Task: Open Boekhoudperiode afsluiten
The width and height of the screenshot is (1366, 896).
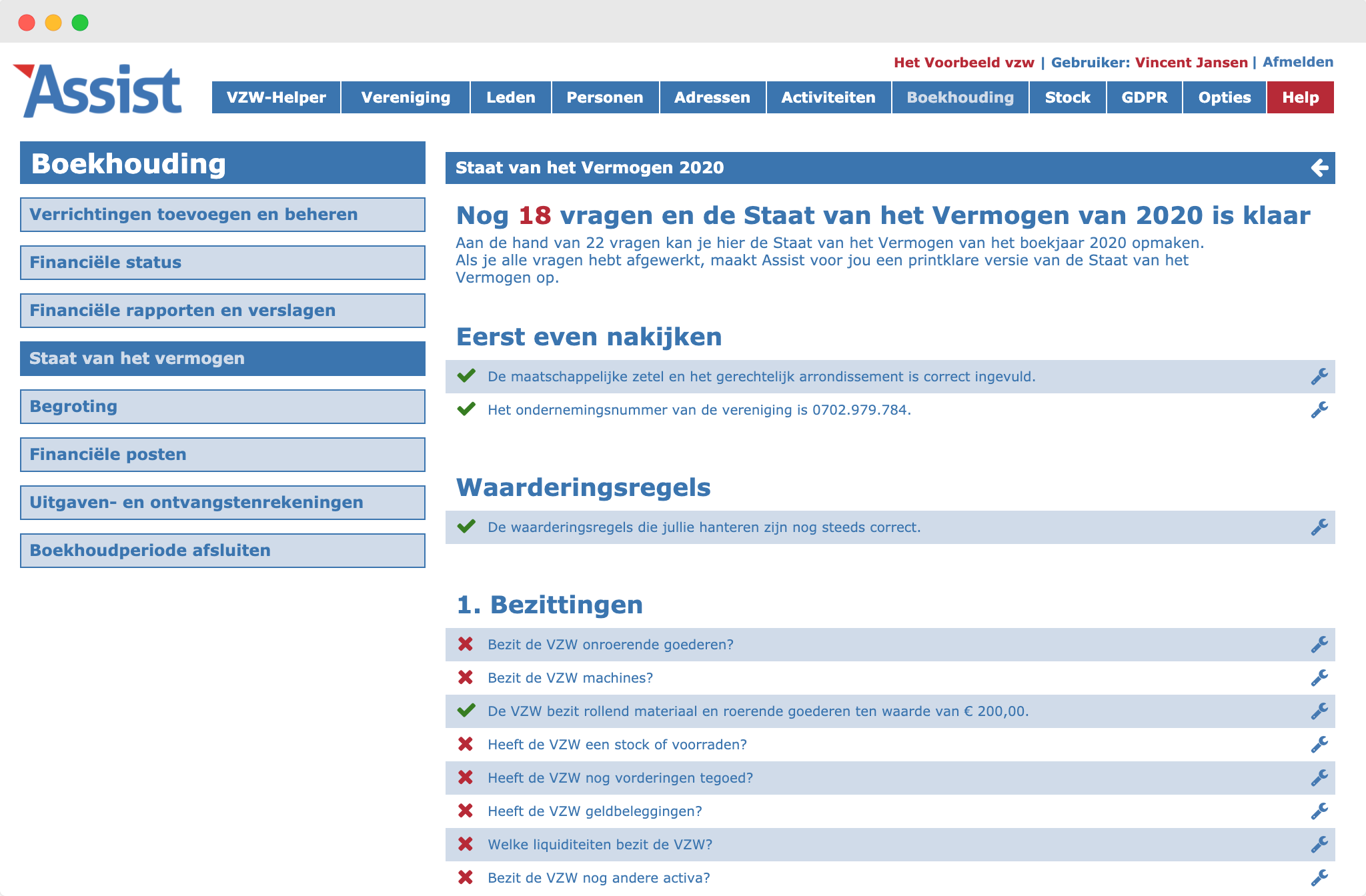Action: [223, 551]
